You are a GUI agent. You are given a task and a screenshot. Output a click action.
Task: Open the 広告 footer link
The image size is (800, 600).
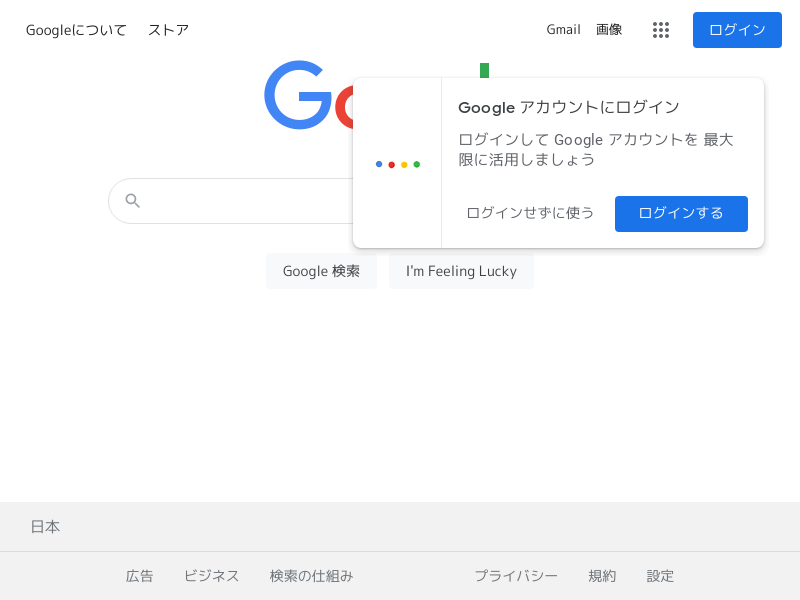coord(140,576)
